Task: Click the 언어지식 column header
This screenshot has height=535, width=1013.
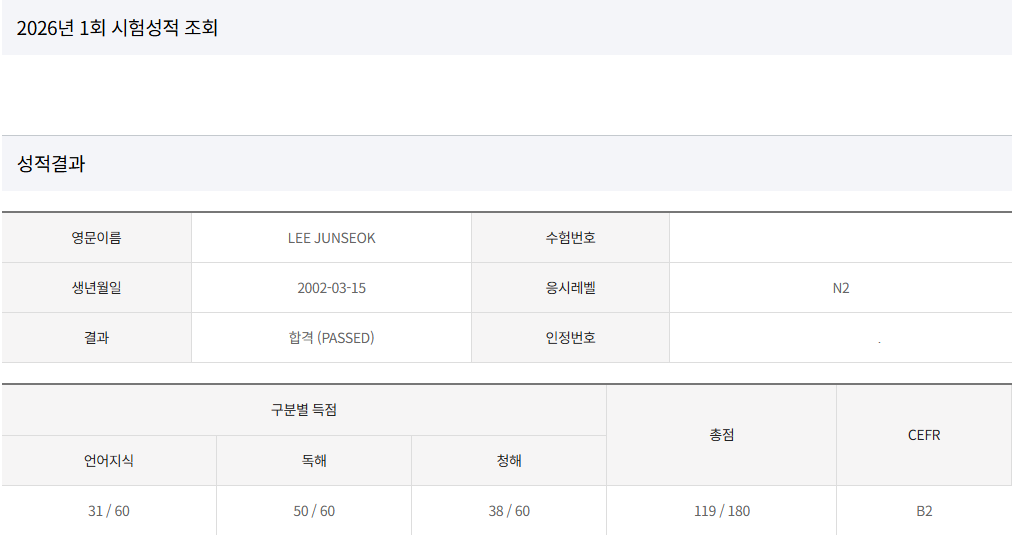Action: coord(109,461)
